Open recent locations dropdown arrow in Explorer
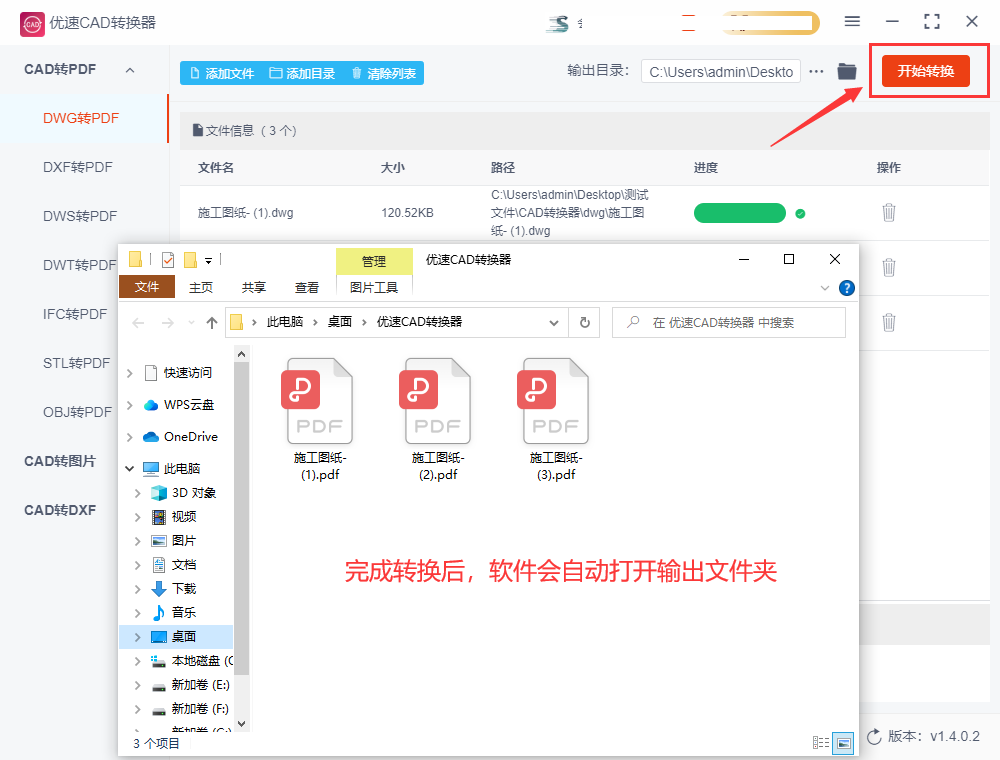 [191, 323]
